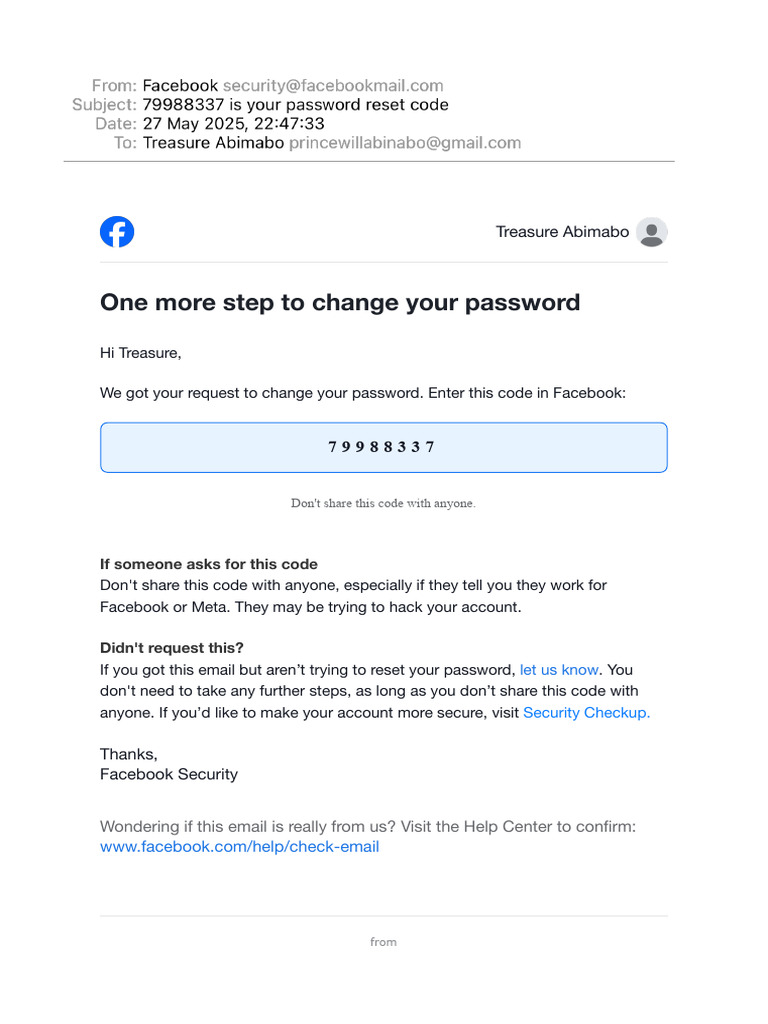Click the Treasure Abimabo name beside the avatar

click(x=562, y=232)
